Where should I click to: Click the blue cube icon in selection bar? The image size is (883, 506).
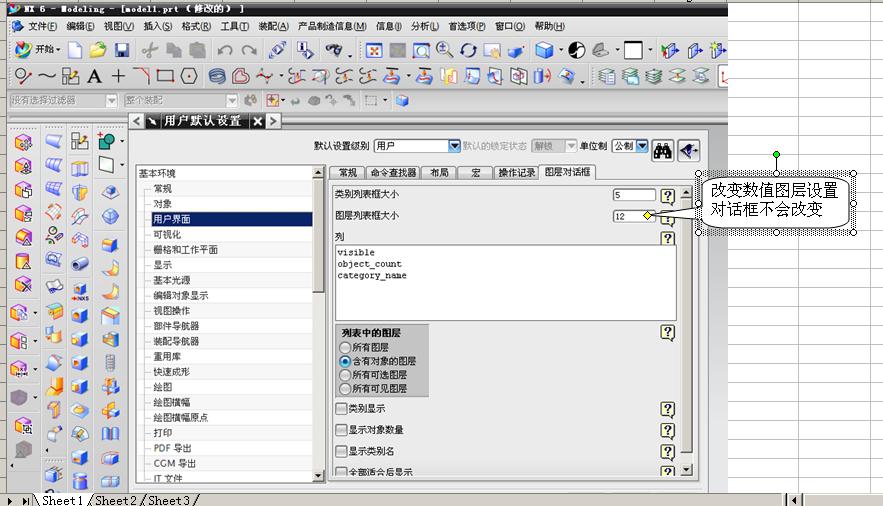tap(402, 101)
